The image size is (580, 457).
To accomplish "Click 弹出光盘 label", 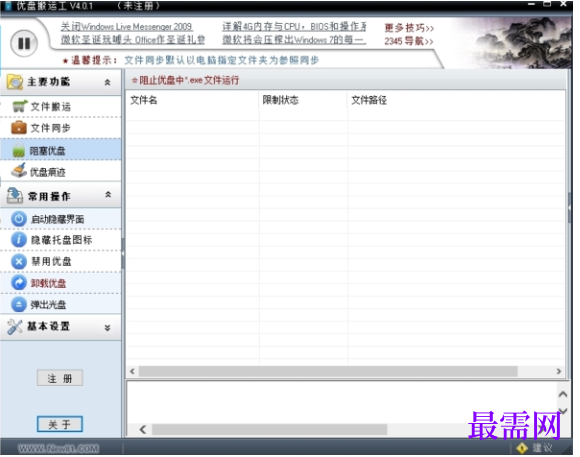I will 48,305.
